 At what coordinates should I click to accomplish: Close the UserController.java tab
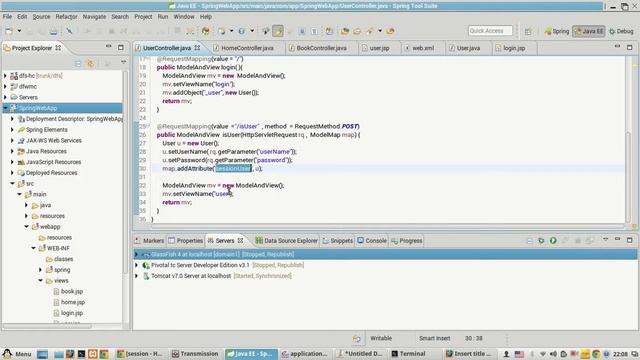(x=198, y=48)
